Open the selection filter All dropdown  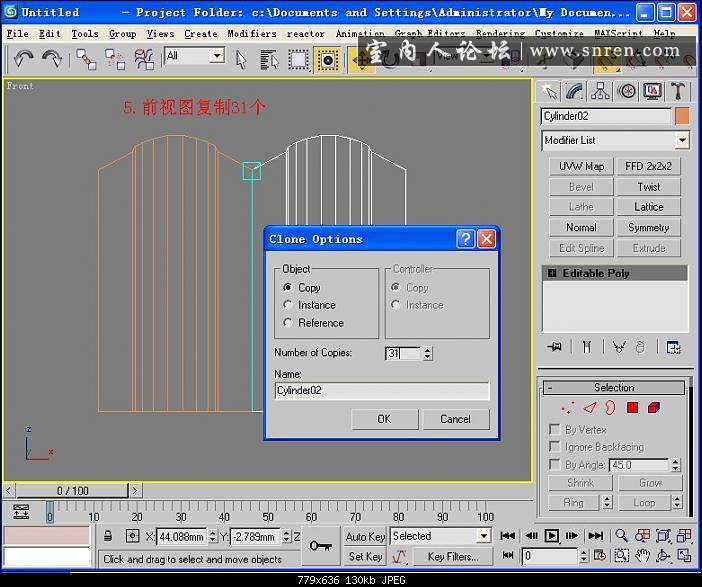pos(217,56)
